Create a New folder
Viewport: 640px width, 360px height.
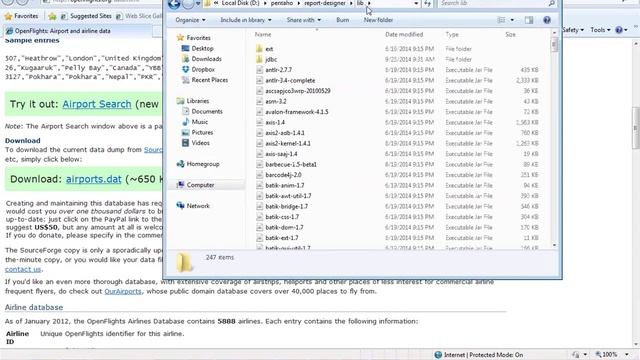(x=378, y=20)
